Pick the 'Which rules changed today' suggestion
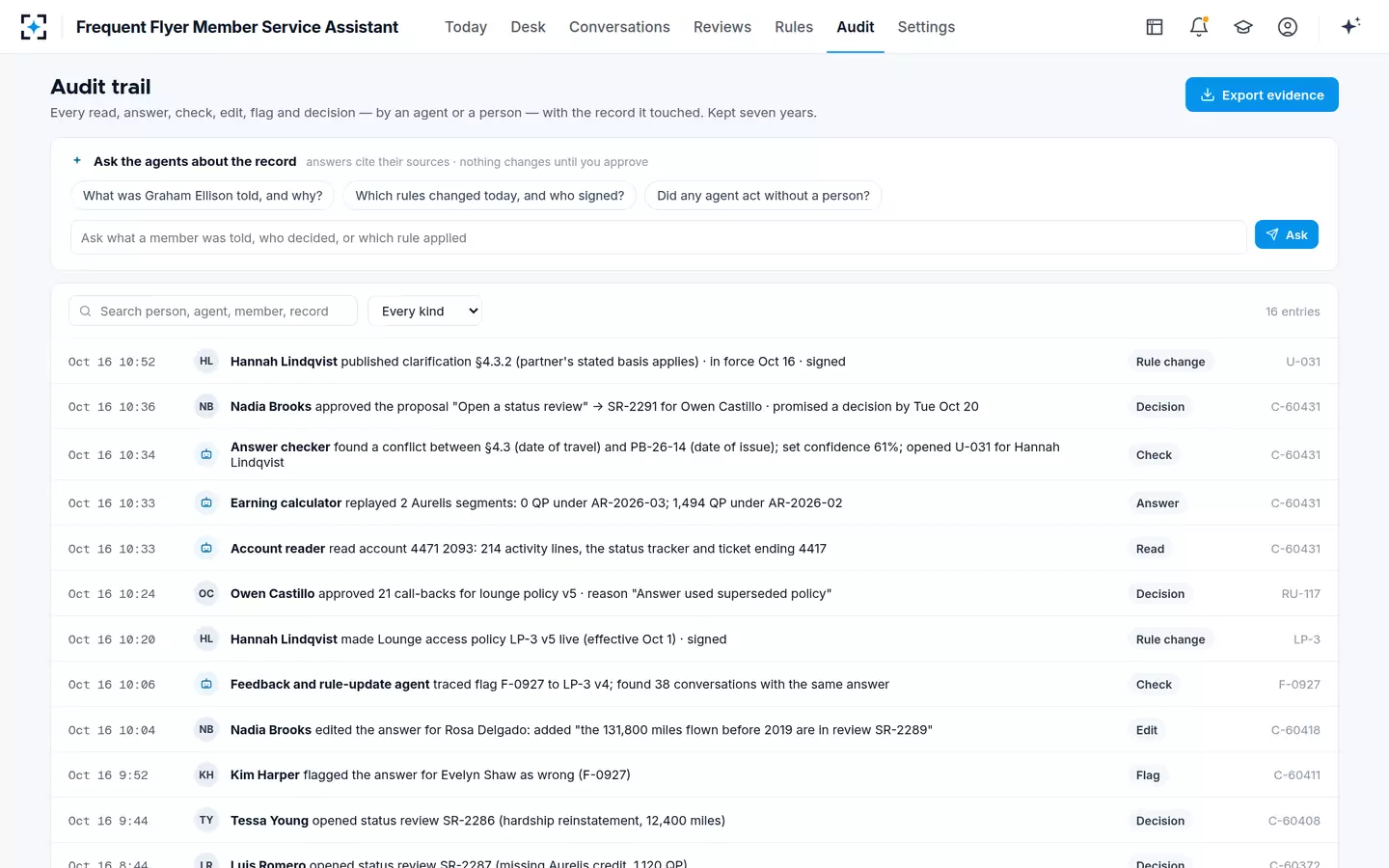1389x868 pixels. pyautogui.click(x=490, y=196)
